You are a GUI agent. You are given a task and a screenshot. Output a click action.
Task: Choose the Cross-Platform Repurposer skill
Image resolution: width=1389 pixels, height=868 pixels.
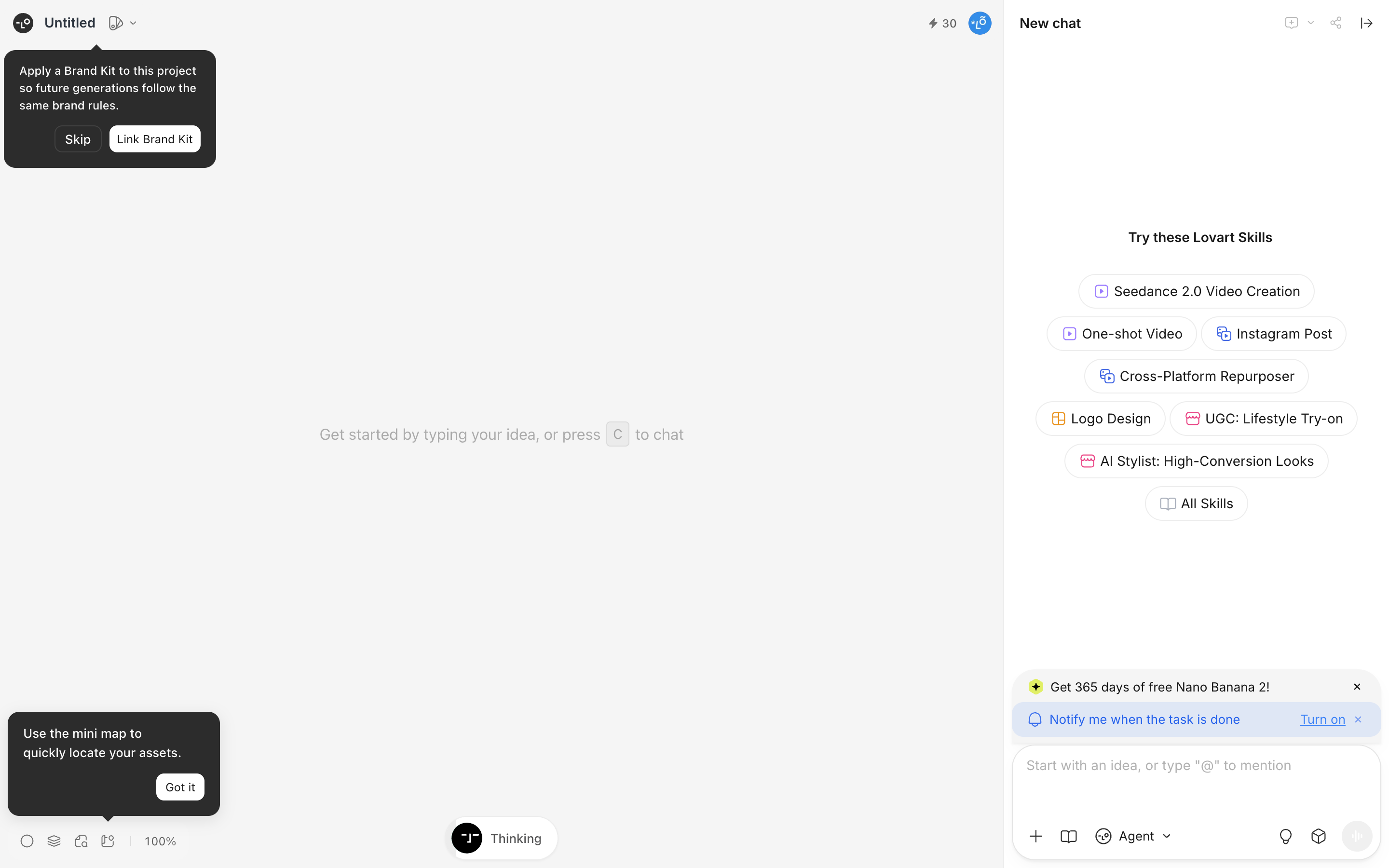point(1196,376)
